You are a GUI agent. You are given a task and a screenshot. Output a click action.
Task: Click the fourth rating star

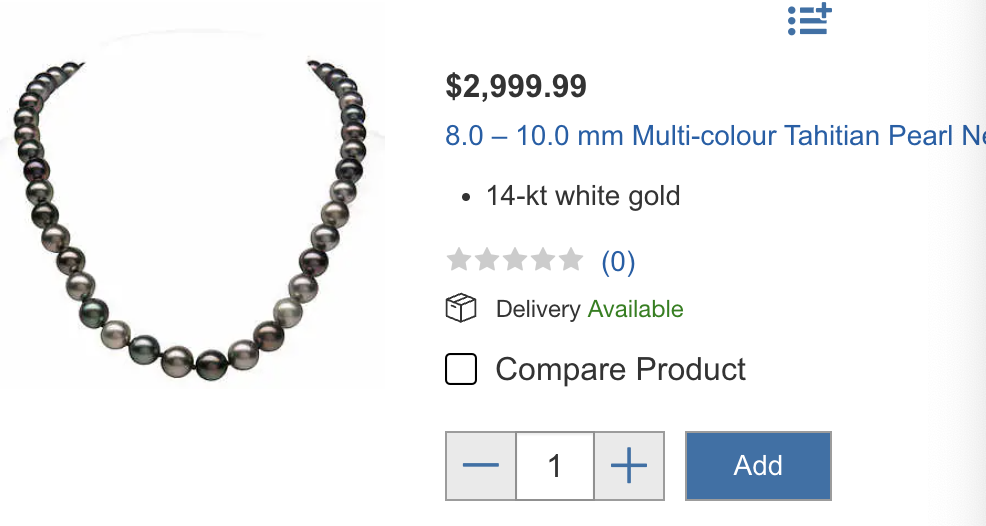(543, 260)
